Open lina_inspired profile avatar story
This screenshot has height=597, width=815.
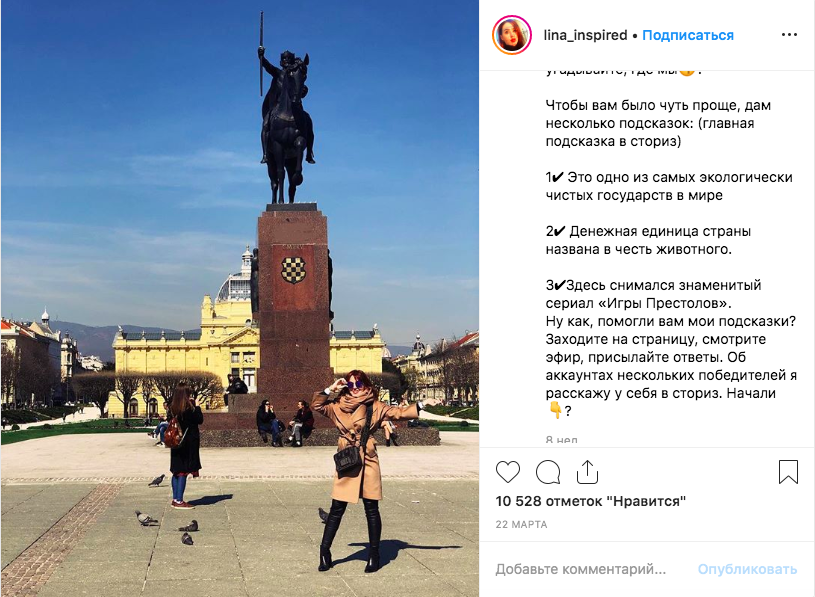point(512,35)
